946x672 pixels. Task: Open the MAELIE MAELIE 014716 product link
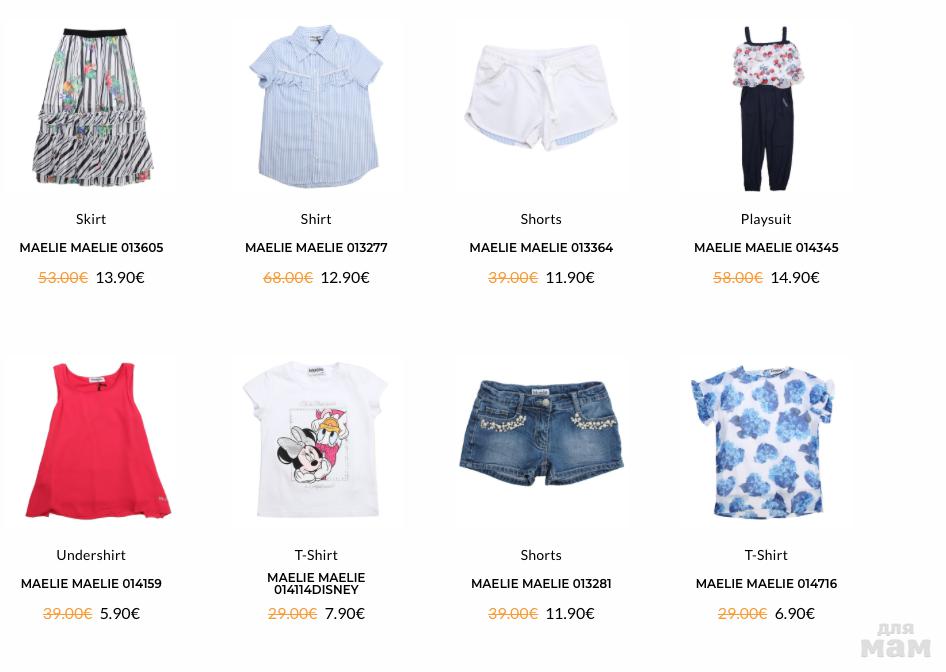point(766,583)
